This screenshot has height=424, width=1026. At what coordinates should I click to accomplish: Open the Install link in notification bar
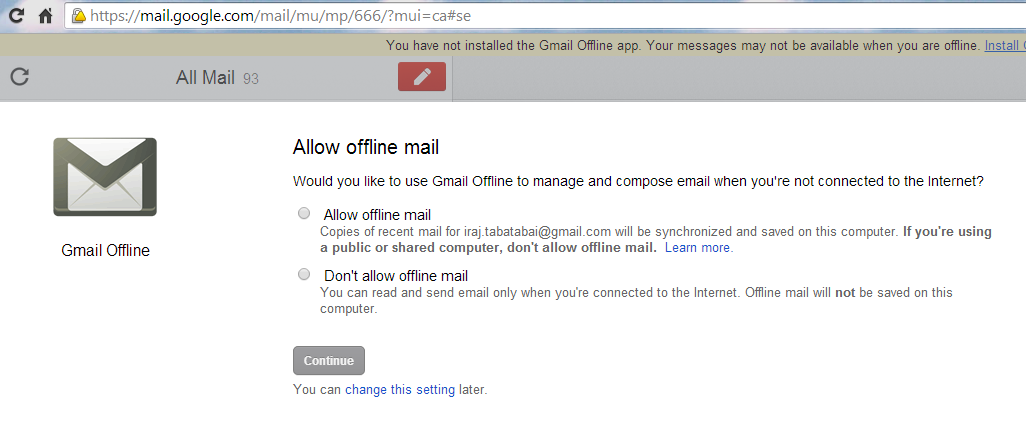(x=1005, y=45)
